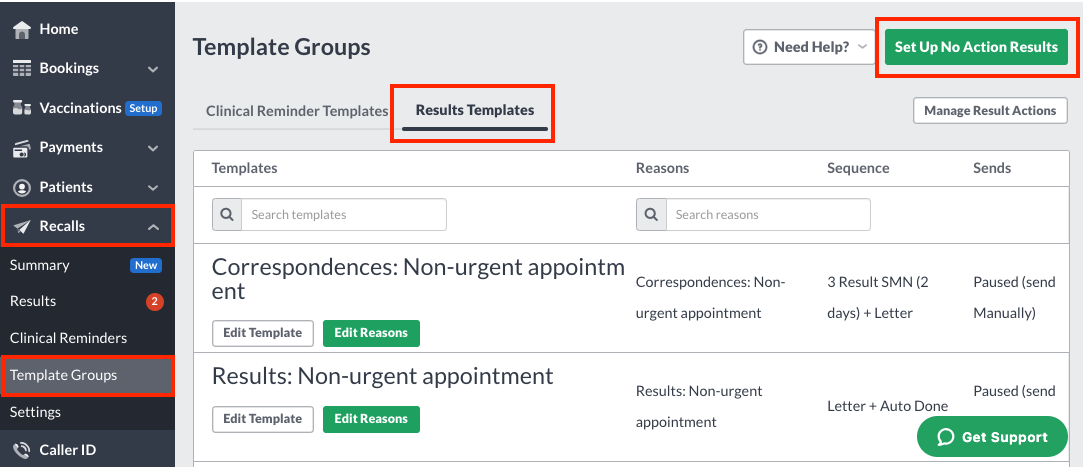Click the search reasons magnifier icon
This screenshot has height=467, width=1083.
651,215
